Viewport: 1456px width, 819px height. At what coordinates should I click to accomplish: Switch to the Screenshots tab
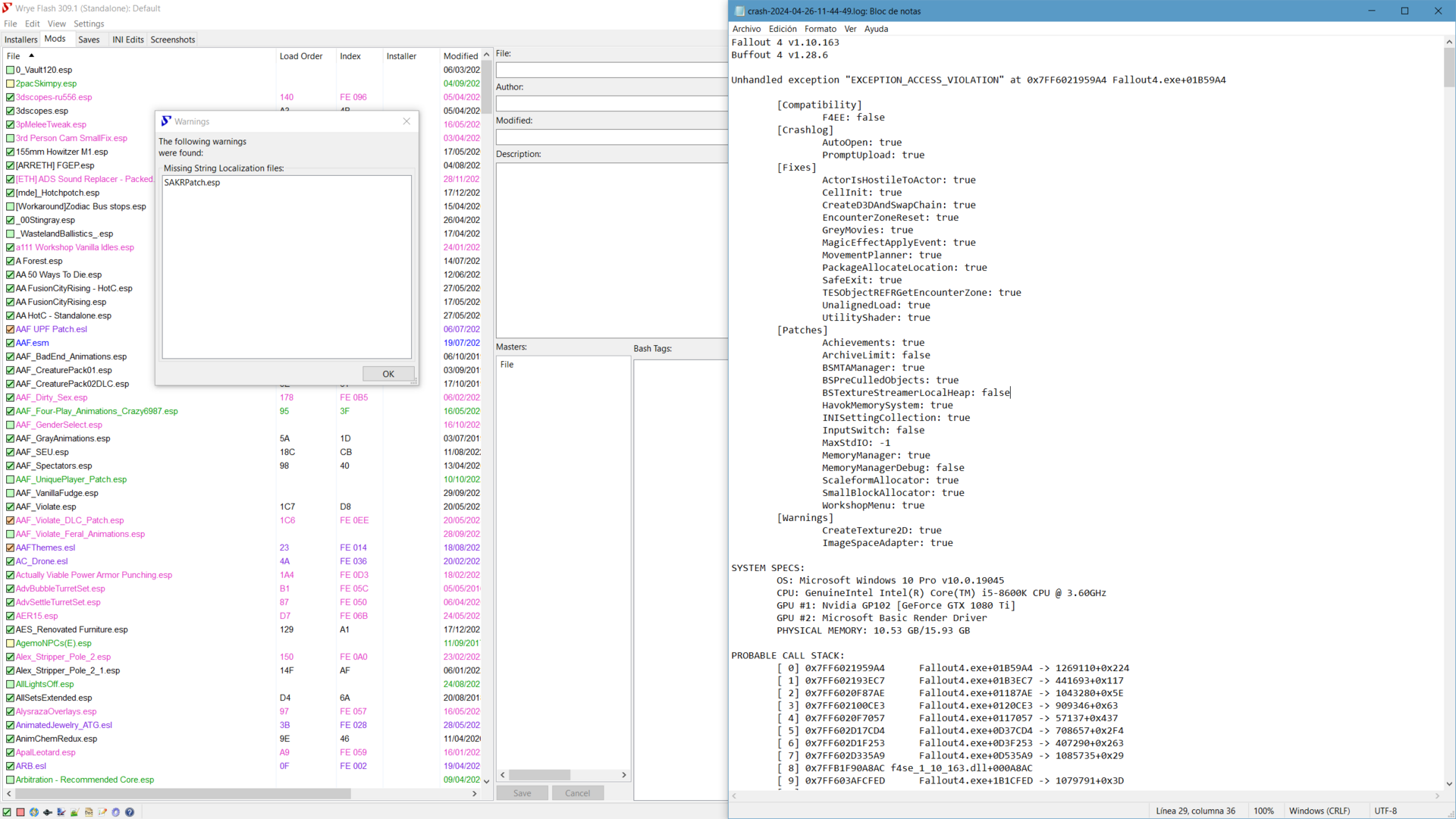[x=173, y=39]
